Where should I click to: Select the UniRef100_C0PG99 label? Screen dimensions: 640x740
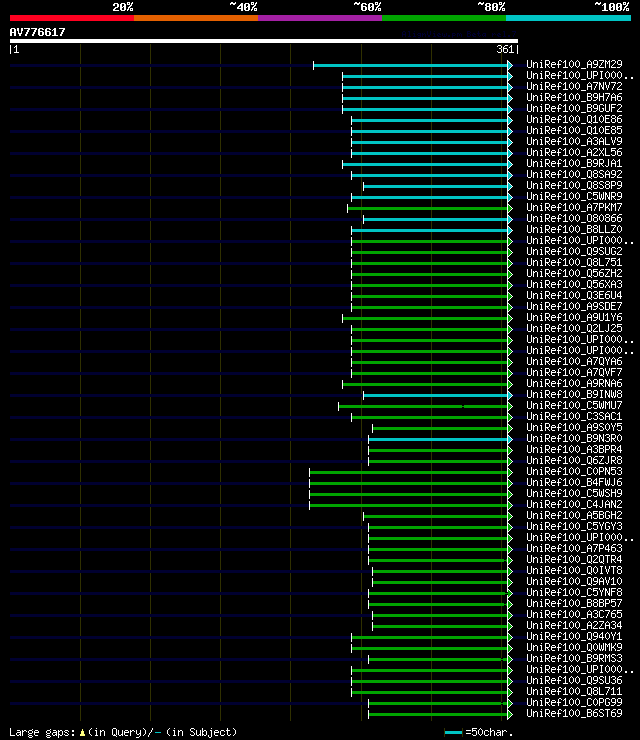click(574, 703)
